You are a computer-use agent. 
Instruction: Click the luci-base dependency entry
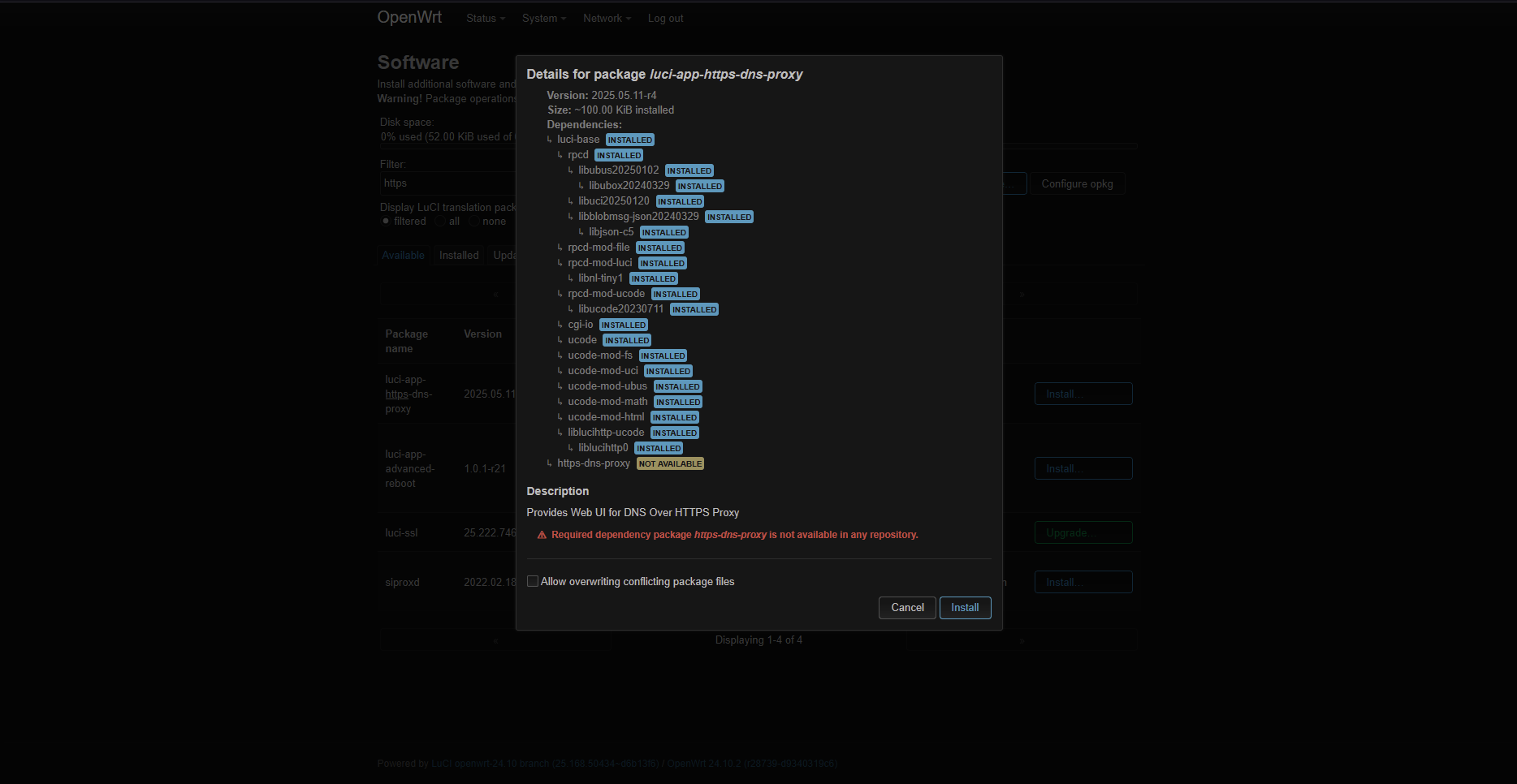(578, 140)
